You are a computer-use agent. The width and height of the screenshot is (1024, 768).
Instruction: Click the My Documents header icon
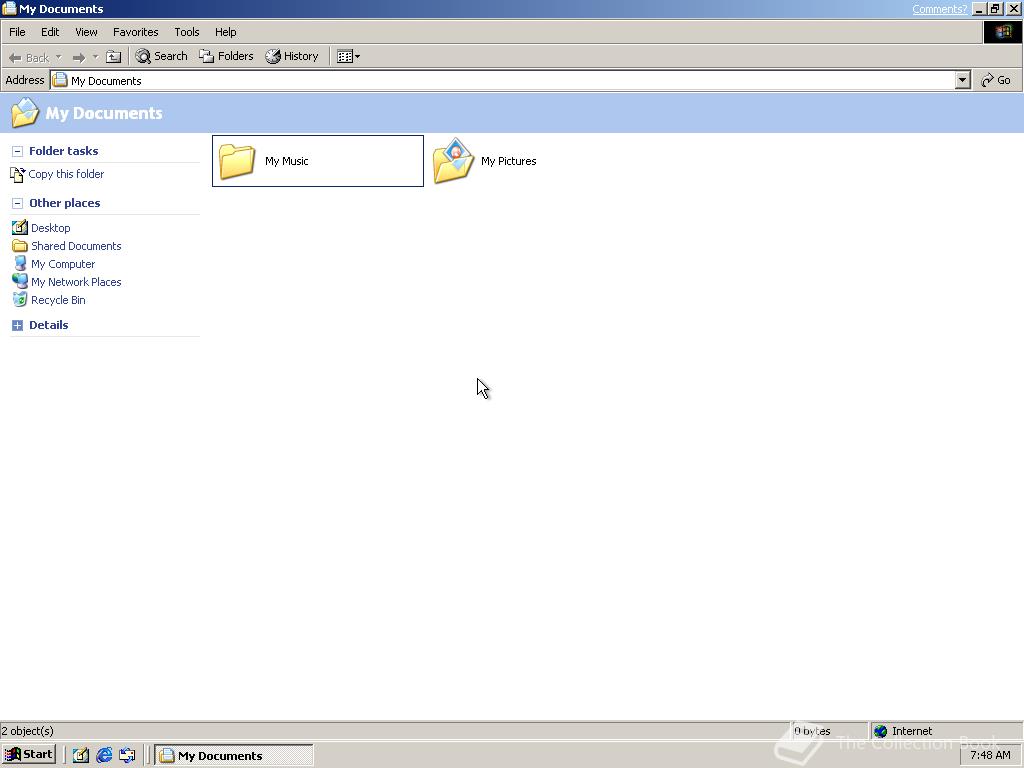click(25, 113)
